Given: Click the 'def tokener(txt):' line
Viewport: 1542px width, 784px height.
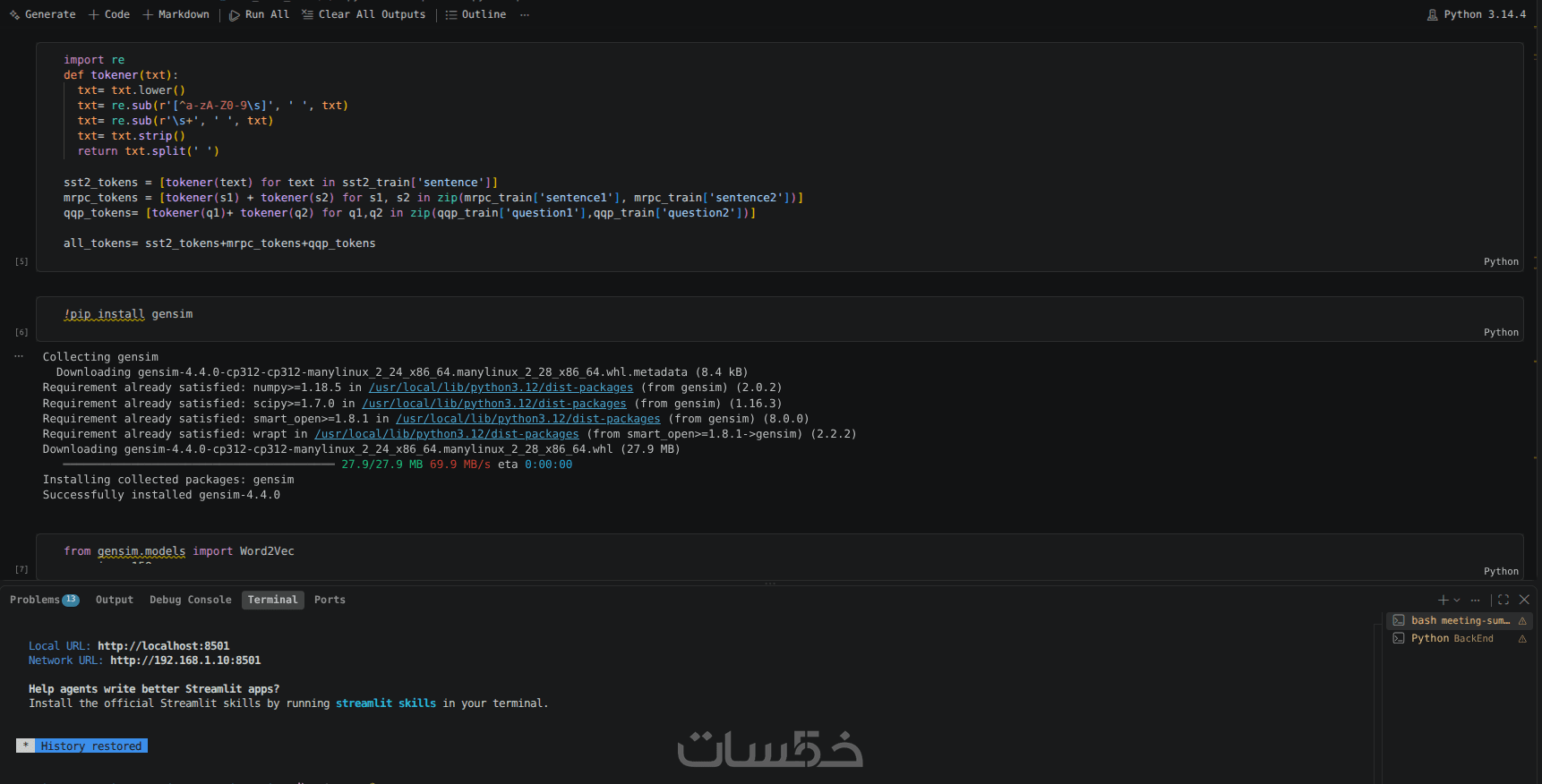Looking at the screenshot, I should point(121,75).
